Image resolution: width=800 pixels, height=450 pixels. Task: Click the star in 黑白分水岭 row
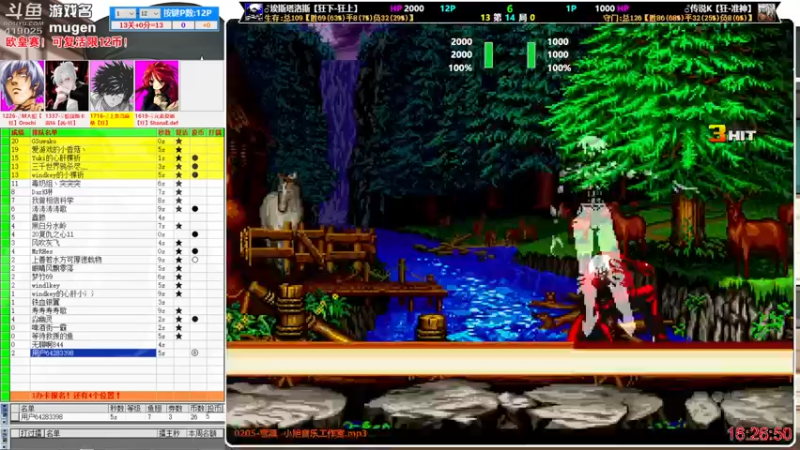click(179, 226)
